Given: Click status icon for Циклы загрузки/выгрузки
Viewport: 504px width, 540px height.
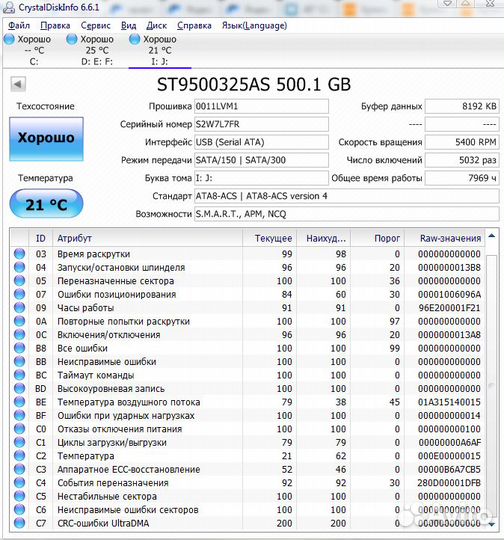Looking at the screenshot, I should [20, 442].
